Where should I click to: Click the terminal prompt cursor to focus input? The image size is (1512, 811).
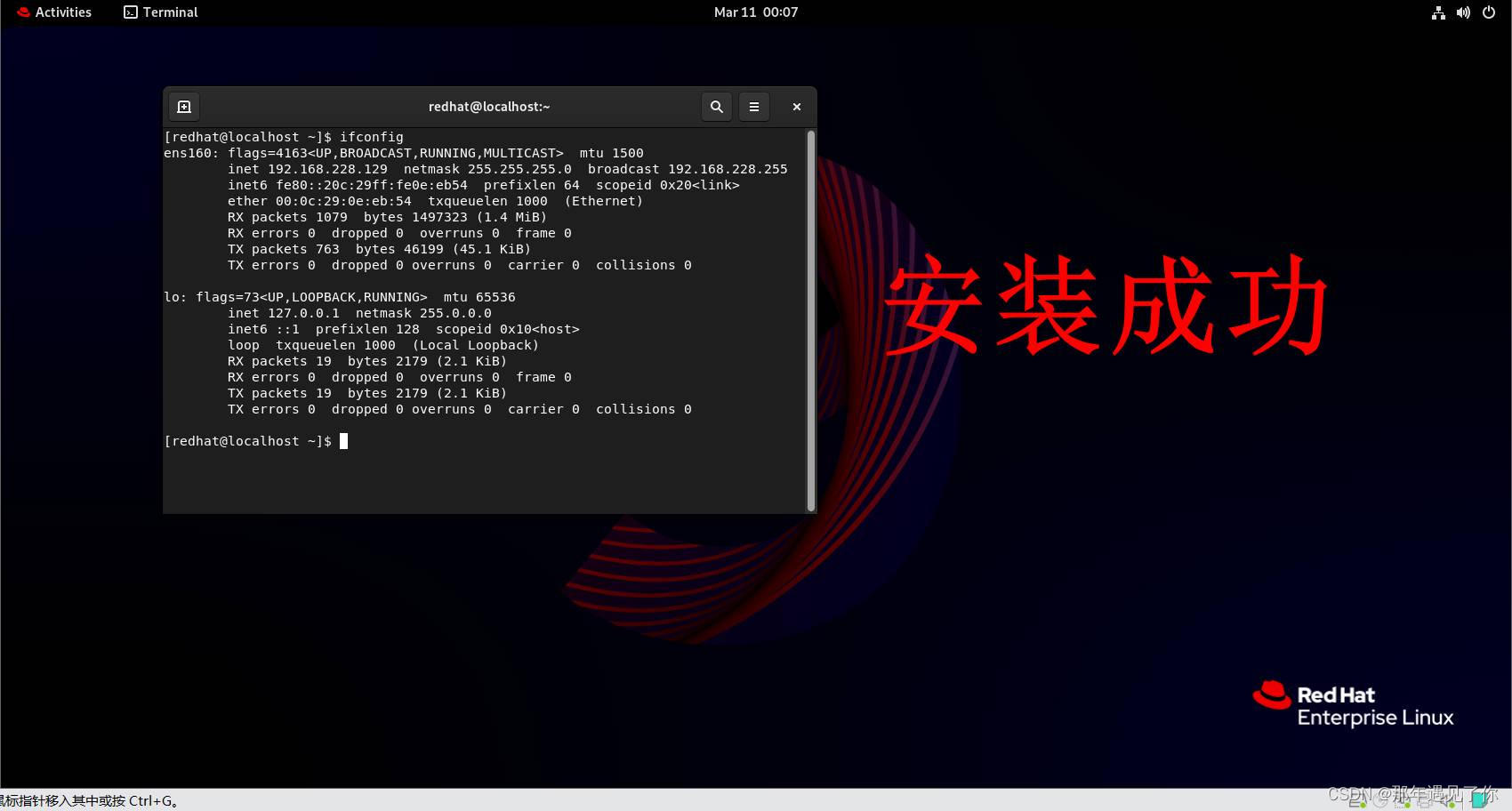point(344,441)
